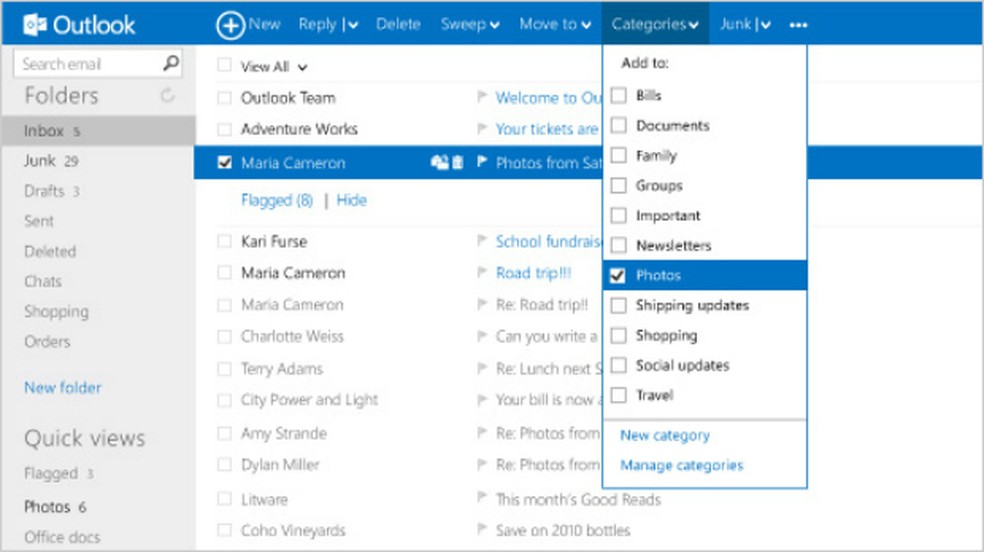
Task: Select the Kari Furse email checkbox
Action: (224, 242)
